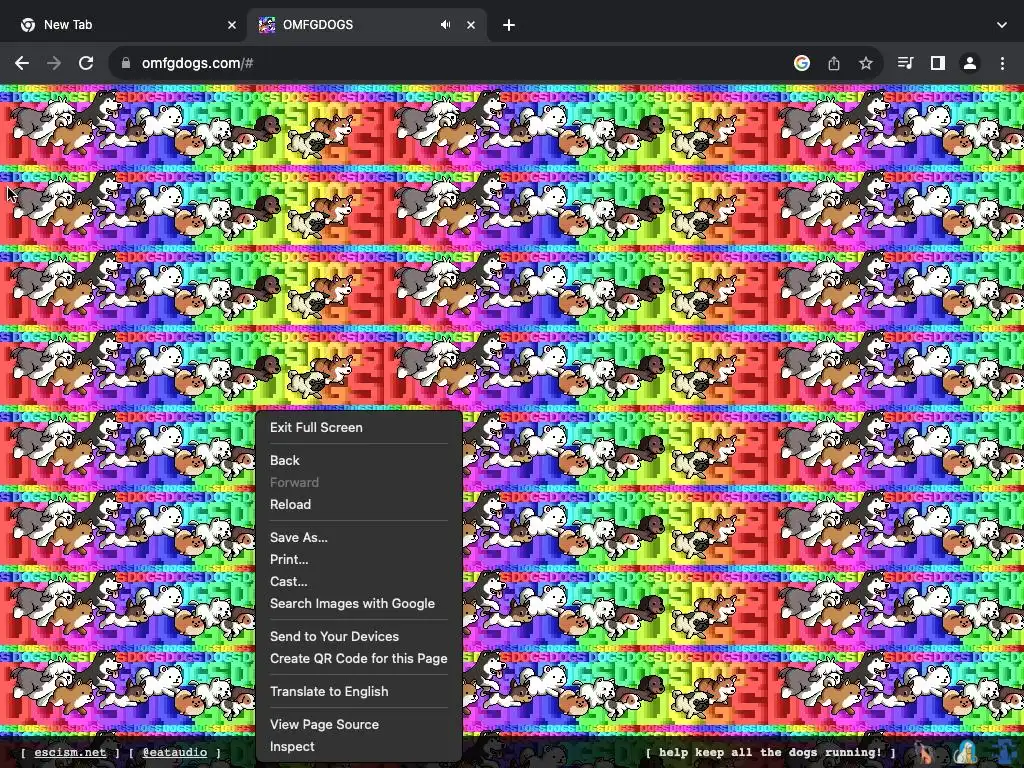
Task: Open the Chrome three-dot menu
Action: coord(1002,63)
